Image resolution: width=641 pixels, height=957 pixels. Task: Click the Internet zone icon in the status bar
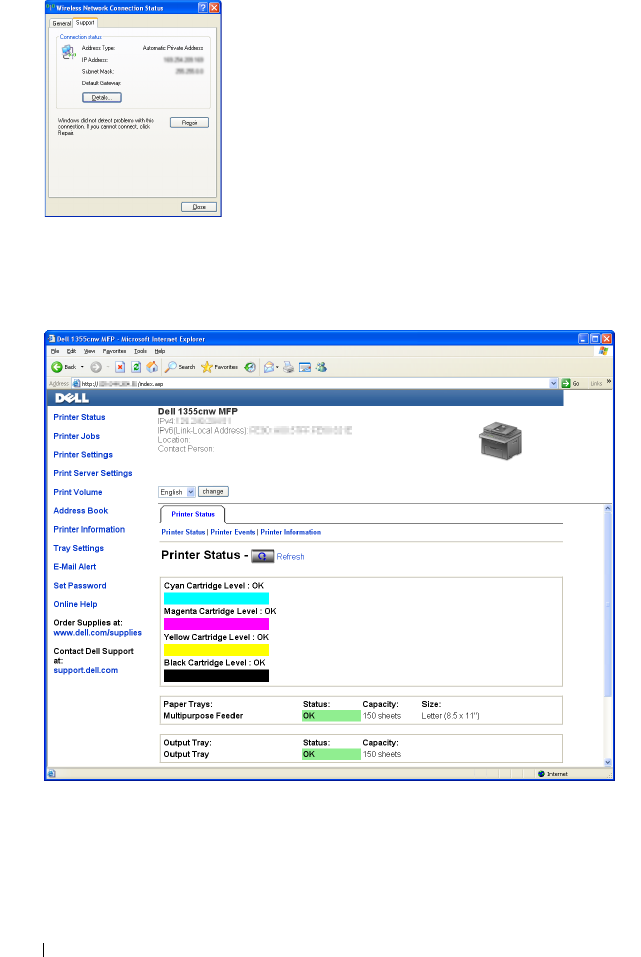(541, 774)
